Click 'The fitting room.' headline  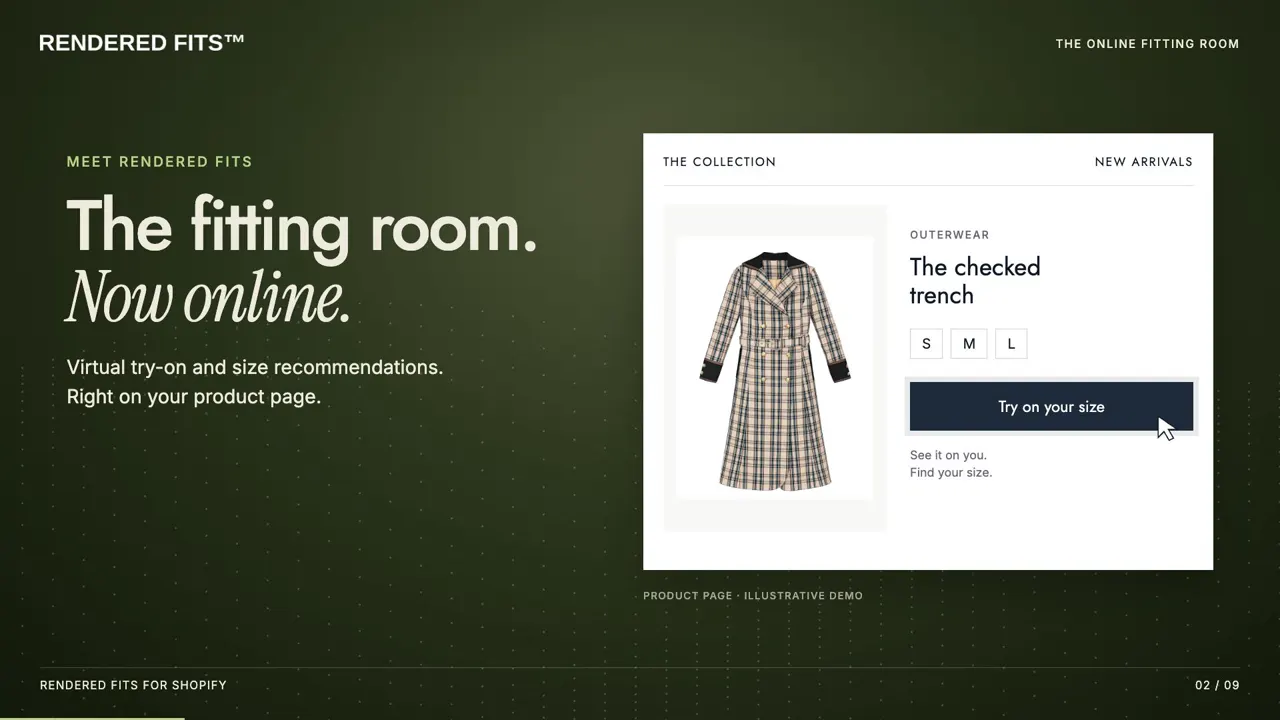pos(302,226)
